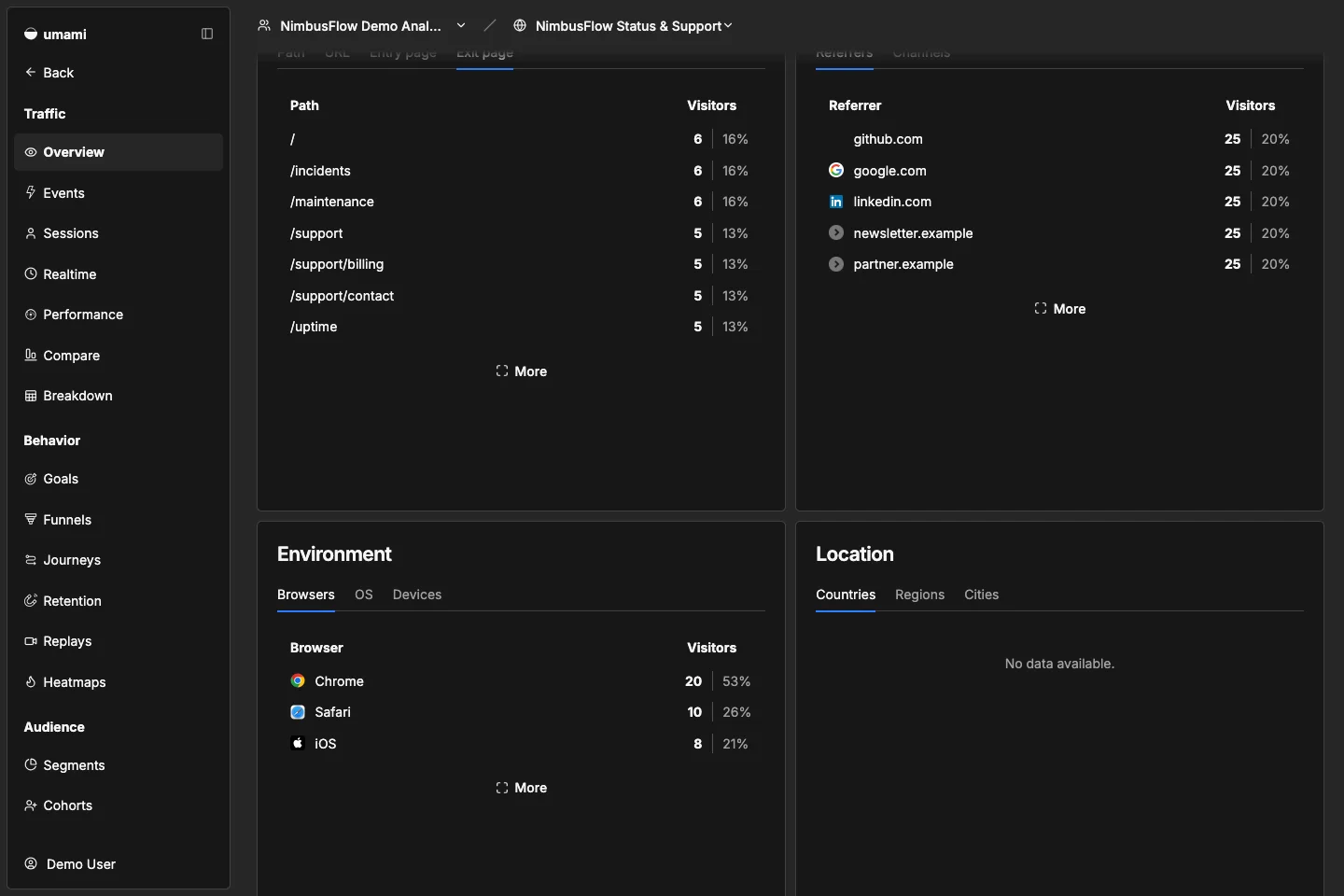Click the globe icon beside website name
This screenshot has height=896, width=1344.
point(520,25)
